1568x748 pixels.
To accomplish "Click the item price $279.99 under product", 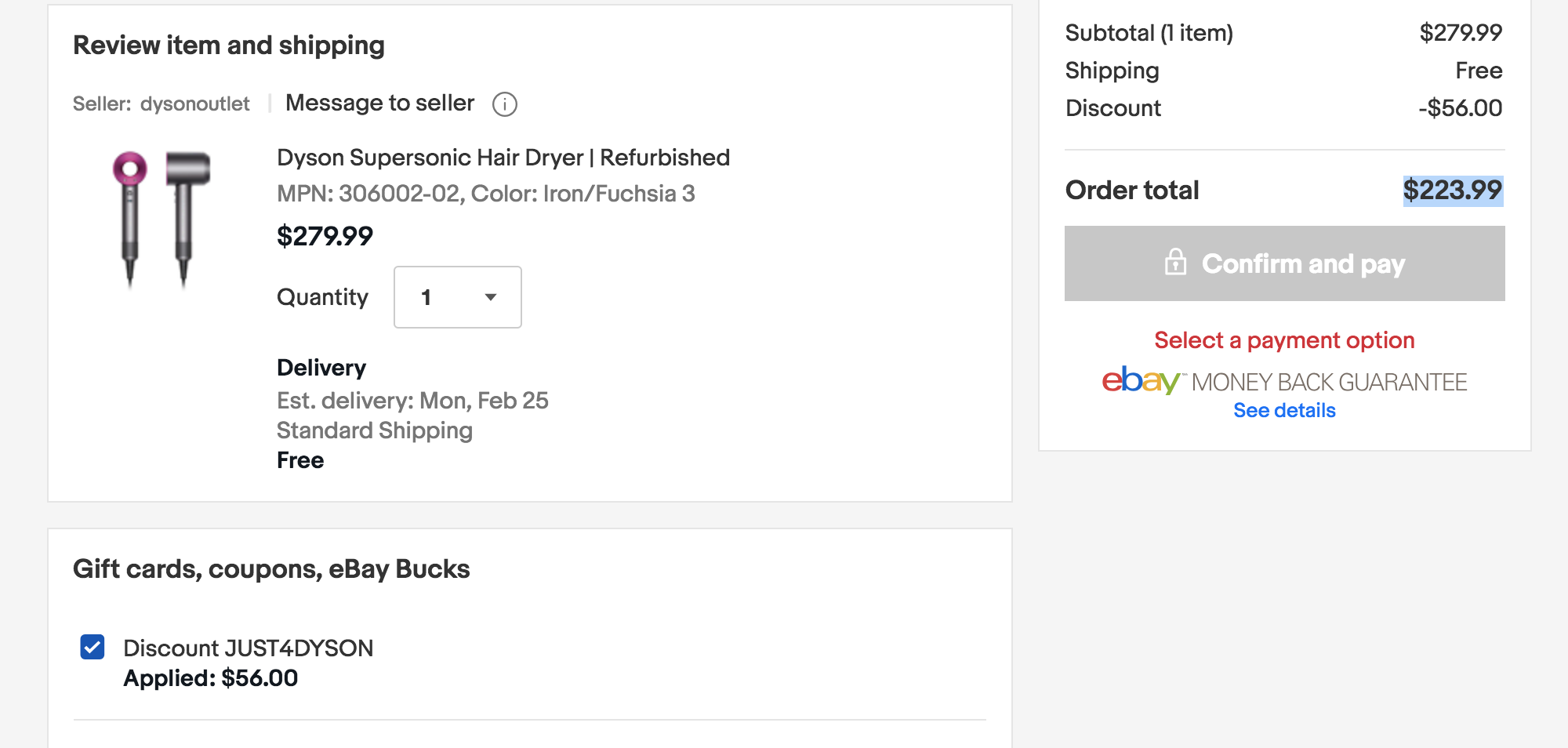I will click(325, 236).
